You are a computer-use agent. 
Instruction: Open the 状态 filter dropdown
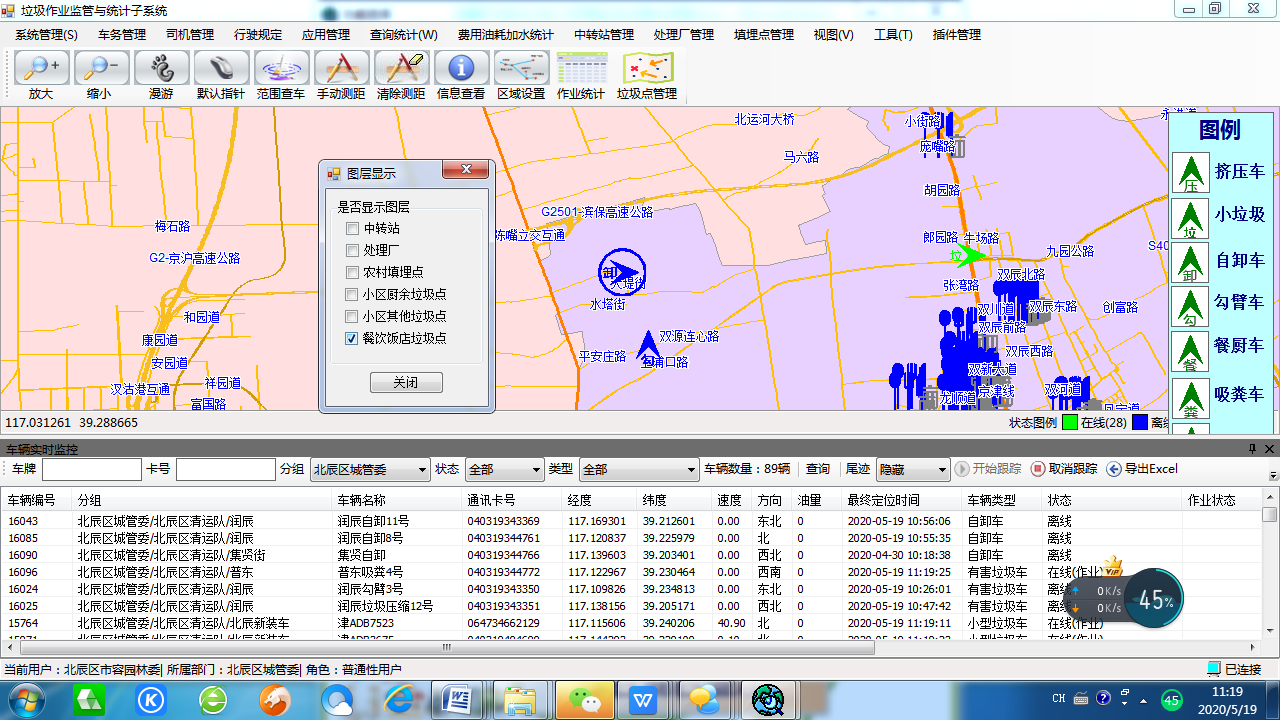tap(535, 470)
